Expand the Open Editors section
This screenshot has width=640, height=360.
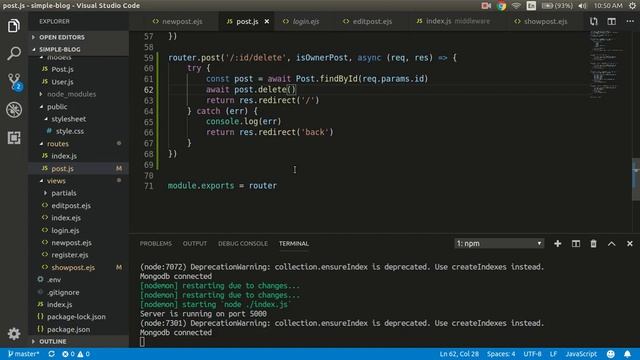coord(78,37)
